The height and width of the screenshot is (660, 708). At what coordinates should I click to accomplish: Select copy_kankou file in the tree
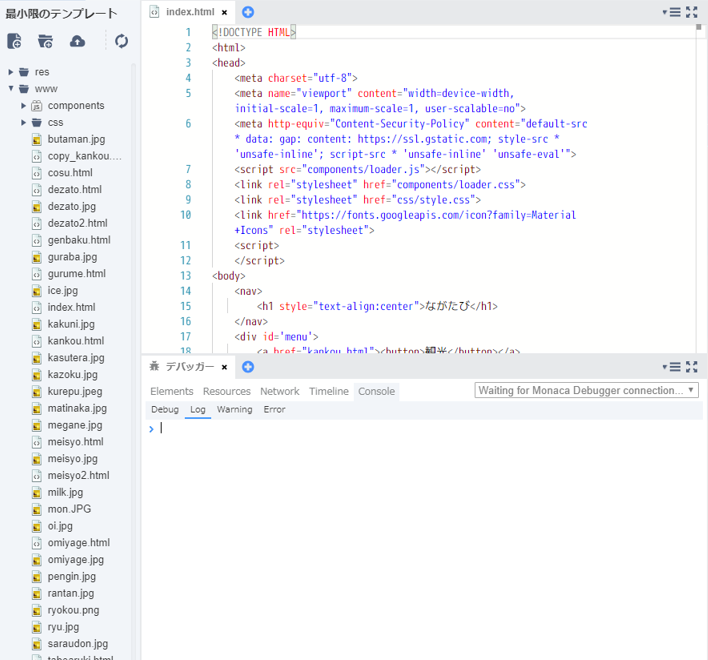(x=85, y=156)
